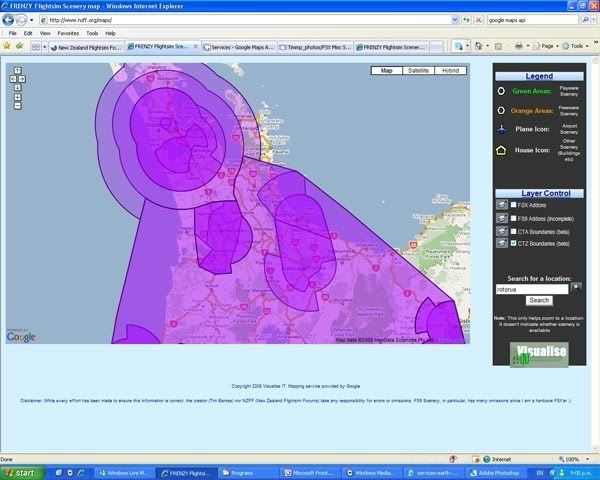Click the map zoom in plus button
This screenshot has width=600, height=480.
(x=18, y=98)
